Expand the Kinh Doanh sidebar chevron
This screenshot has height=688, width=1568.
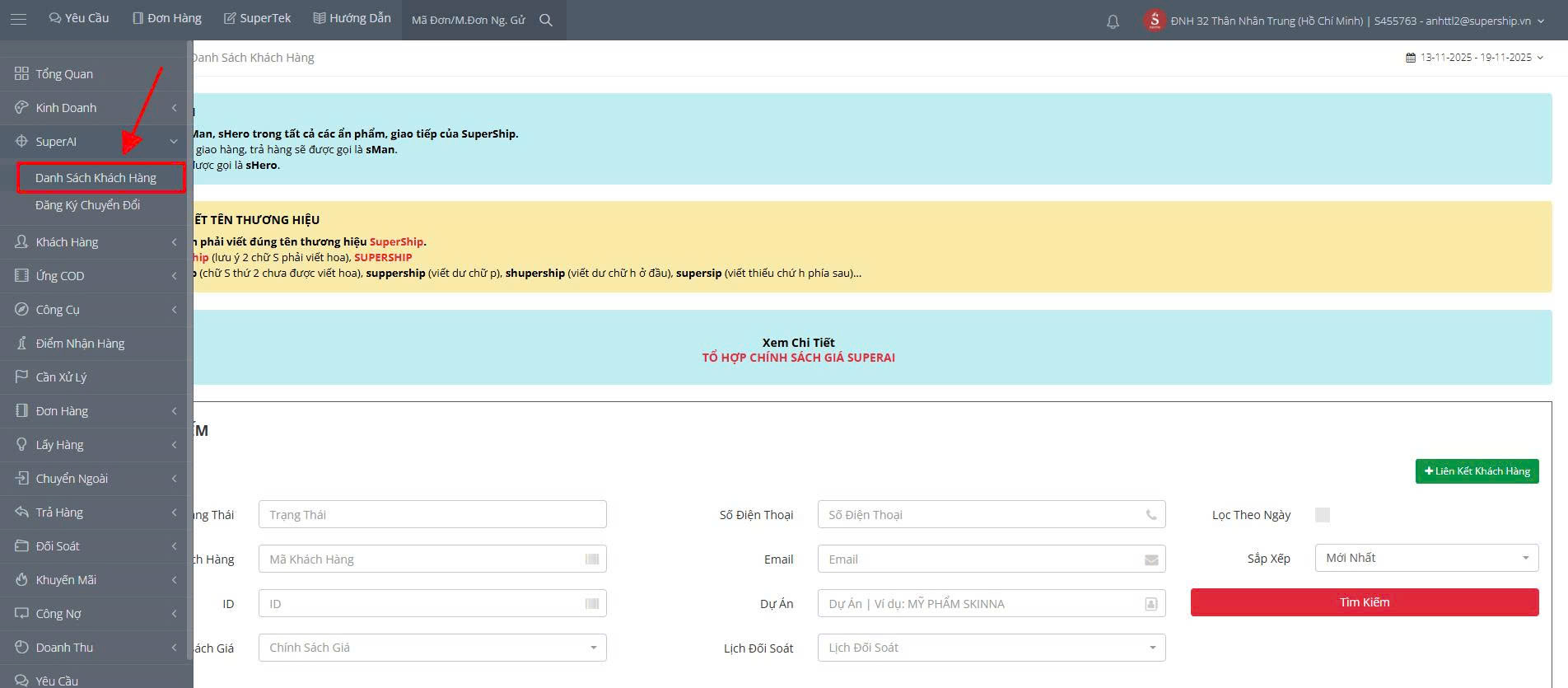coord(175,108)
